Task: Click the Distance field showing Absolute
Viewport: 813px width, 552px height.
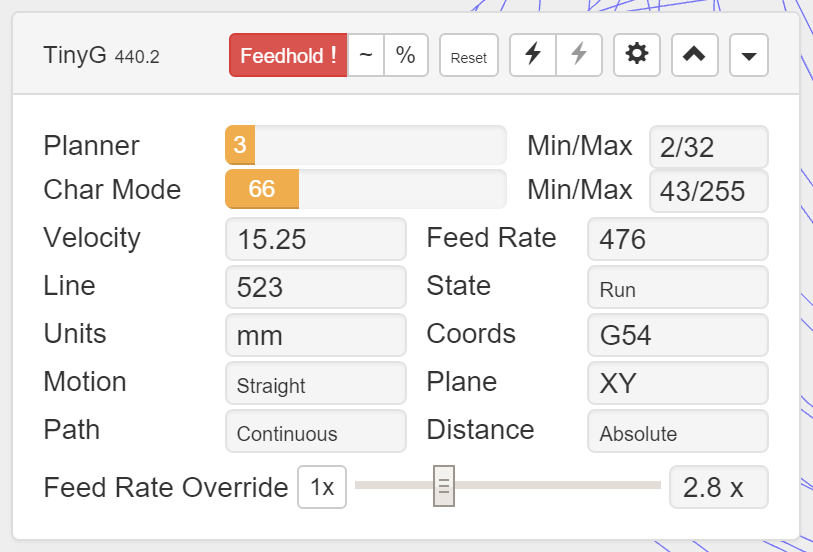Action: pyautogui.click(x=677, y=432)
